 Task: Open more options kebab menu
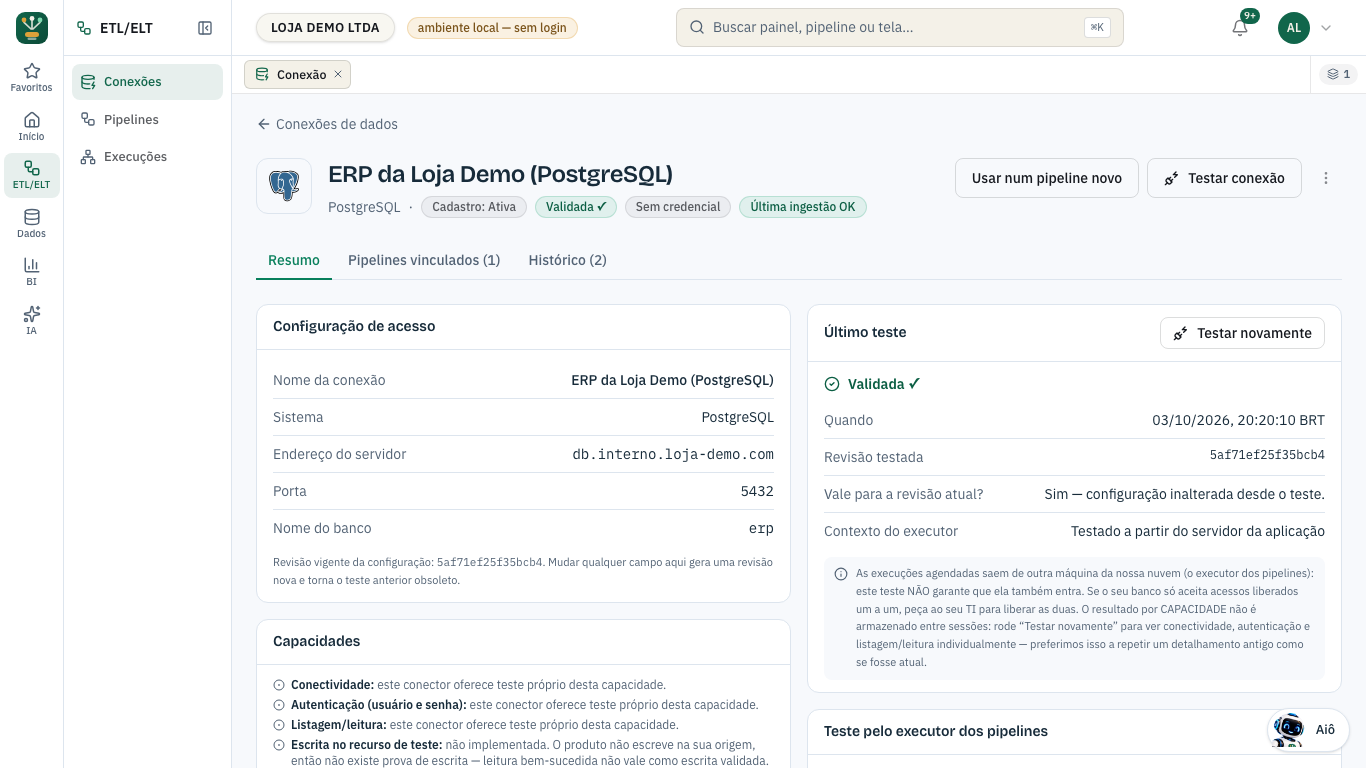[x=1326, y=178]
